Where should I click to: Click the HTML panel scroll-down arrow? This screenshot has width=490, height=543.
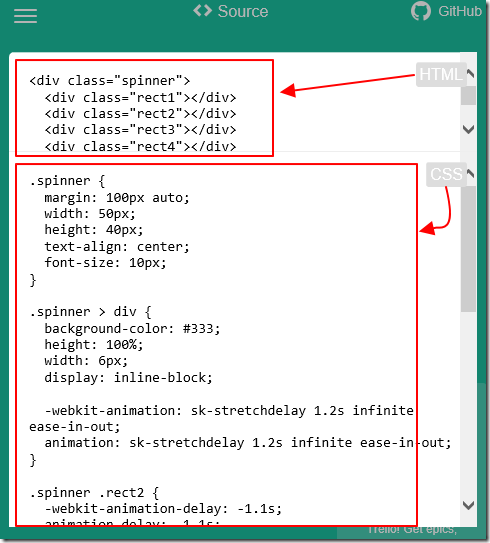(x=469, y=130)
